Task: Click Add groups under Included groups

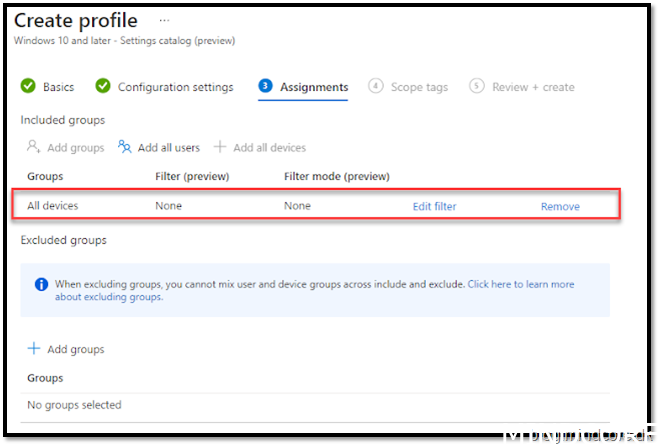Action: [x=75, y=147]
